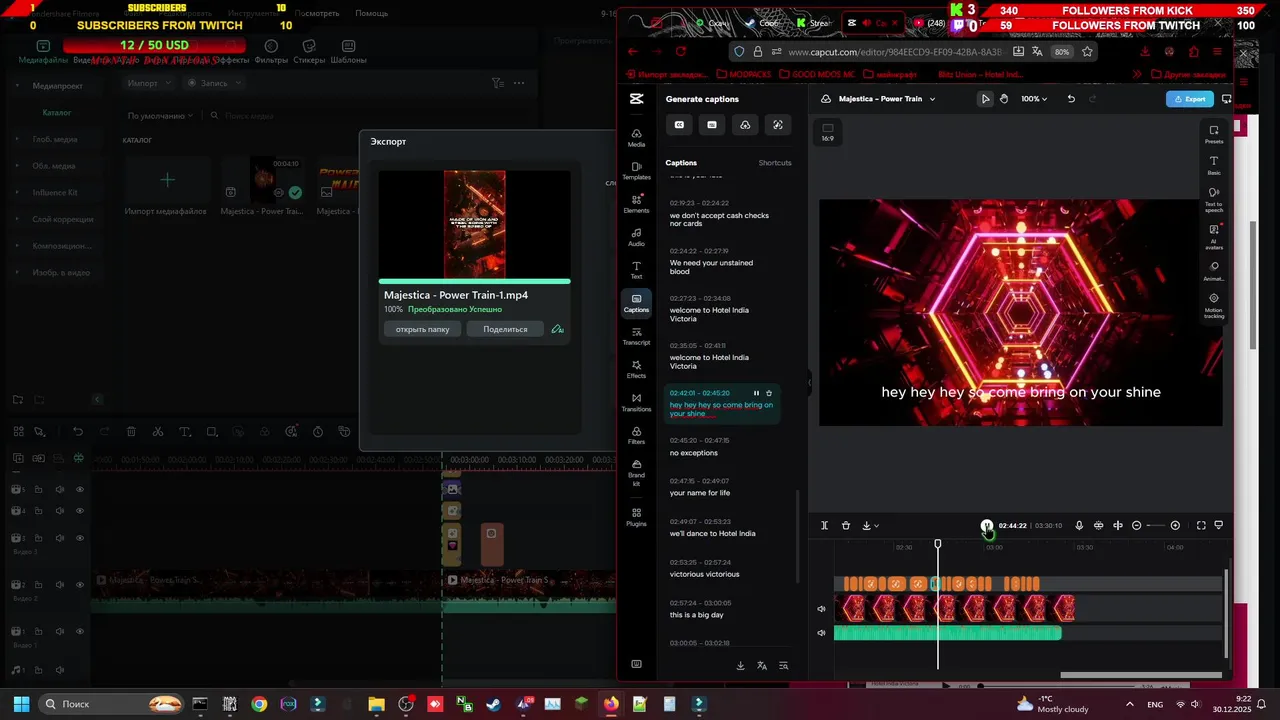Click the blue Export button in CapCut
The height and width of the screenshot is (720, 1280).
tap(1190, 99)
